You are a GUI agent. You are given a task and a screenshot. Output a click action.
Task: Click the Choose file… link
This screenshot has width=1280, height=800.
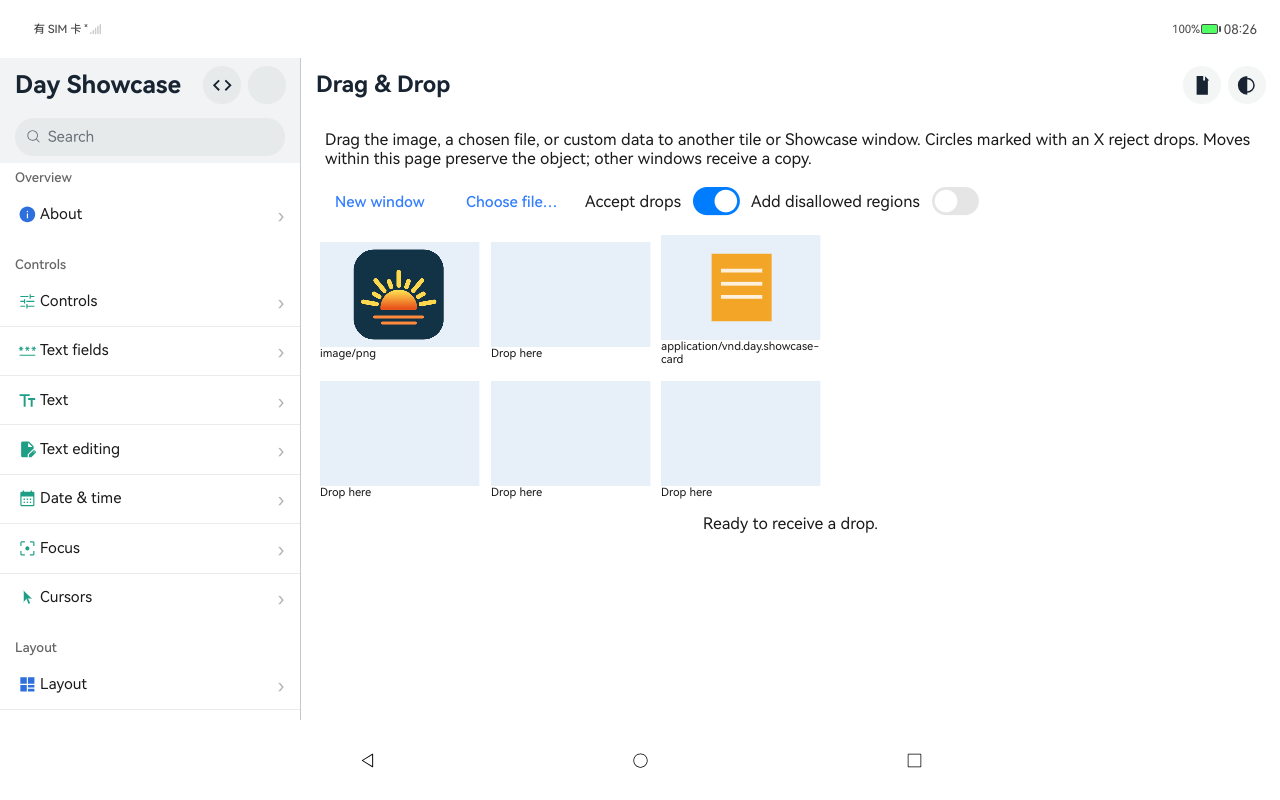coord(511,202)
